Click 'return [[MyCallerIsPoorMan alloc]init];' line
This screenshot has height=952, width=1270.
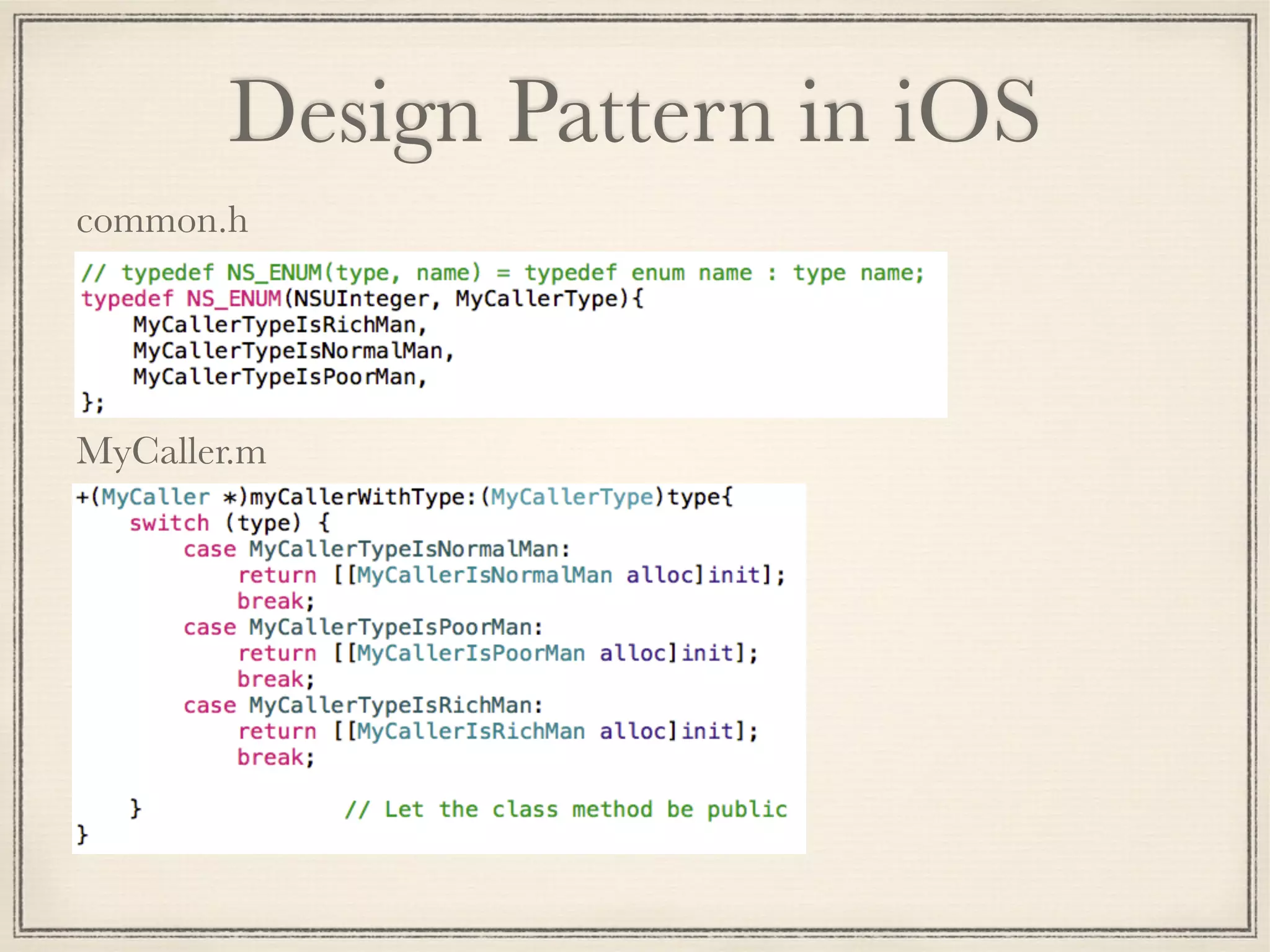(x=499, y=654)
